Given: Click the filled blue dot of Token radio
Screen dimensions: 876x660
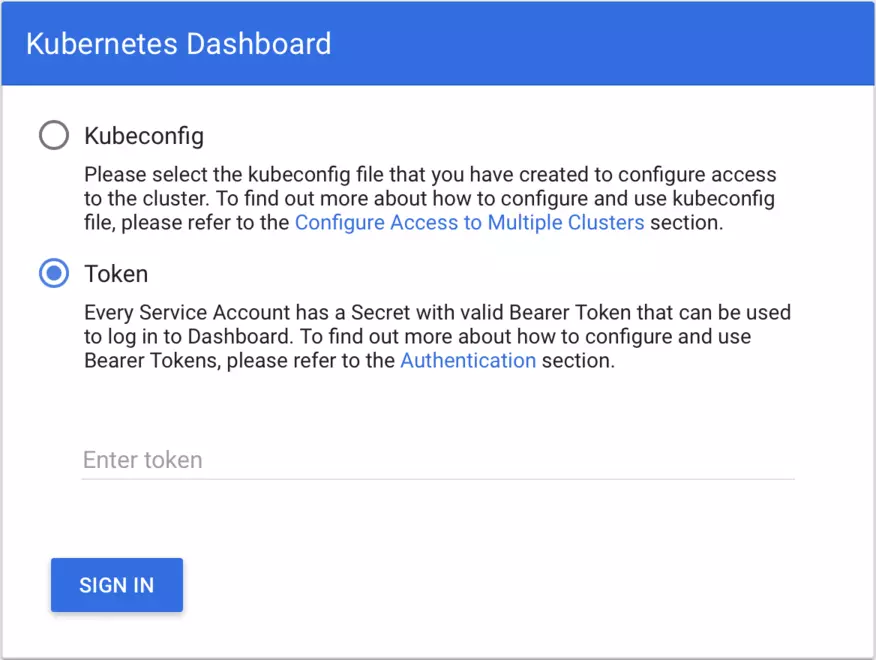Looking at the screenshot, I should 54,273.
